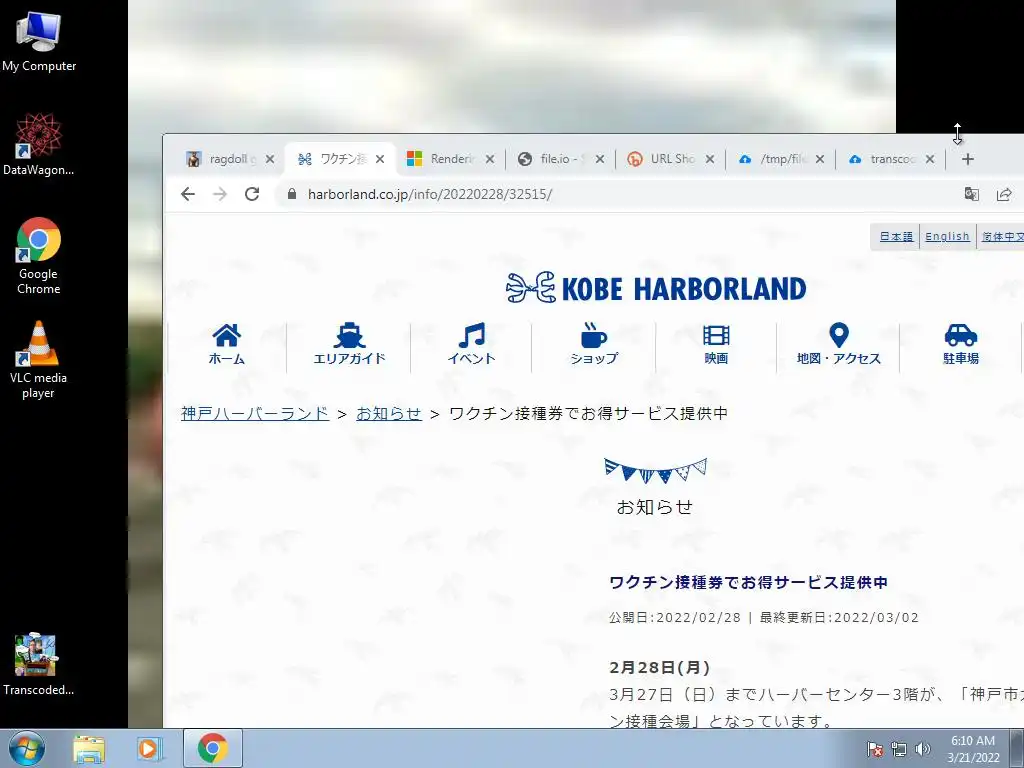Show date and time clock
The image size is (1024, 768).
point(973,749)
